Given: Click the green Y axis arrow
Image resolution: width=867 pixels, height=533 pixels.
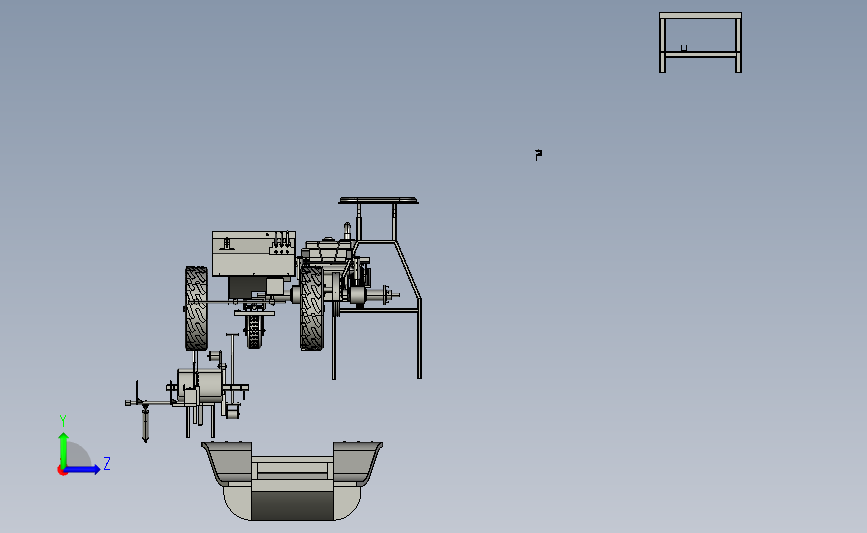Looking at the screenshot, I should (x=63, y=450).
